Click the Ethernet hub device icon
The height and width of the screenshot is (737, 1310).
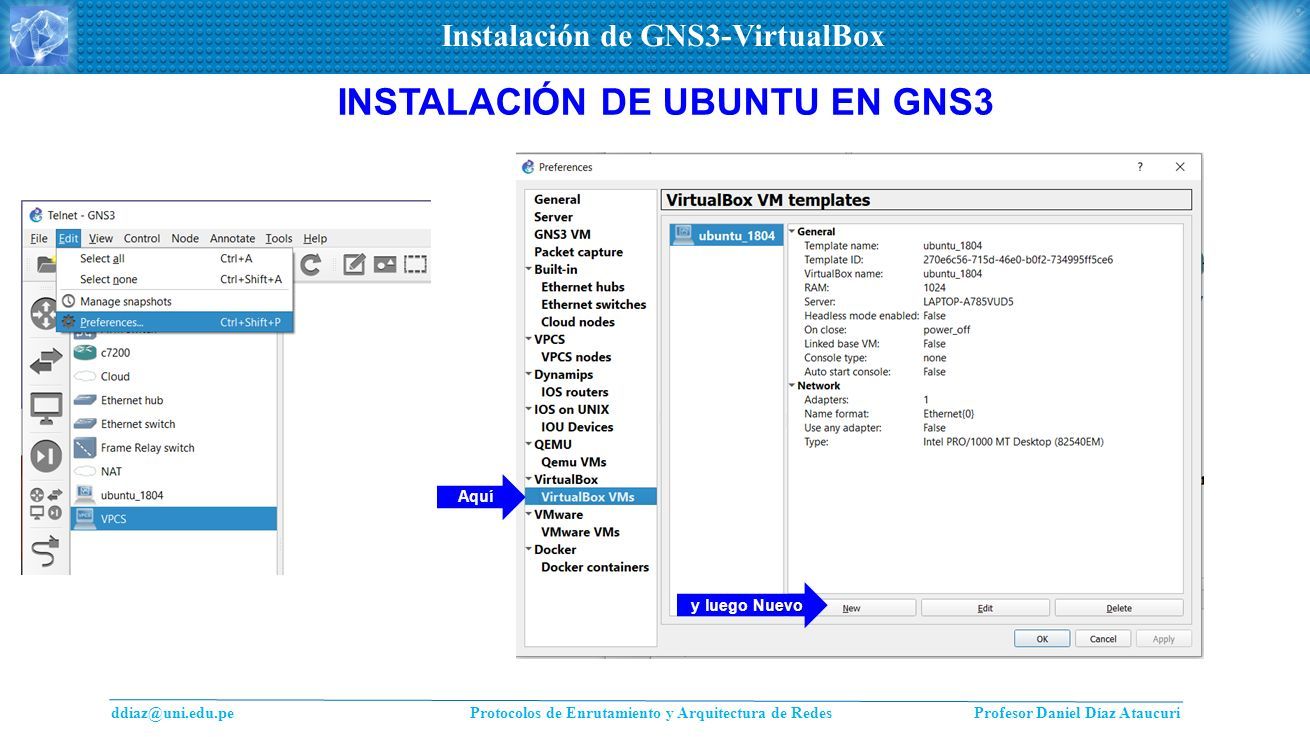[x=84, y=400]
